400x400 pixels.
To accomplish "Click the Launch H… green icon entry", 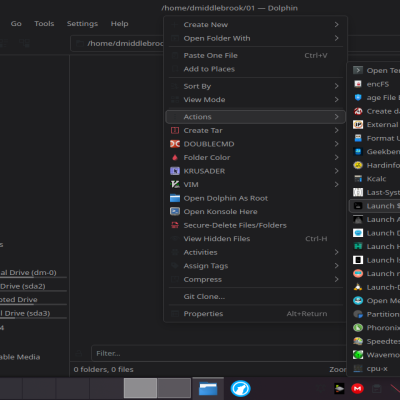I will coord(375,246).
